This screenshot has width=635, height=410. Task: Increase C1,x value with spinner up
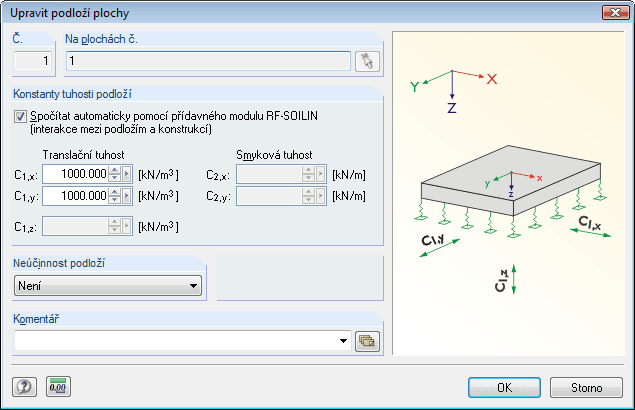(115, 171)
